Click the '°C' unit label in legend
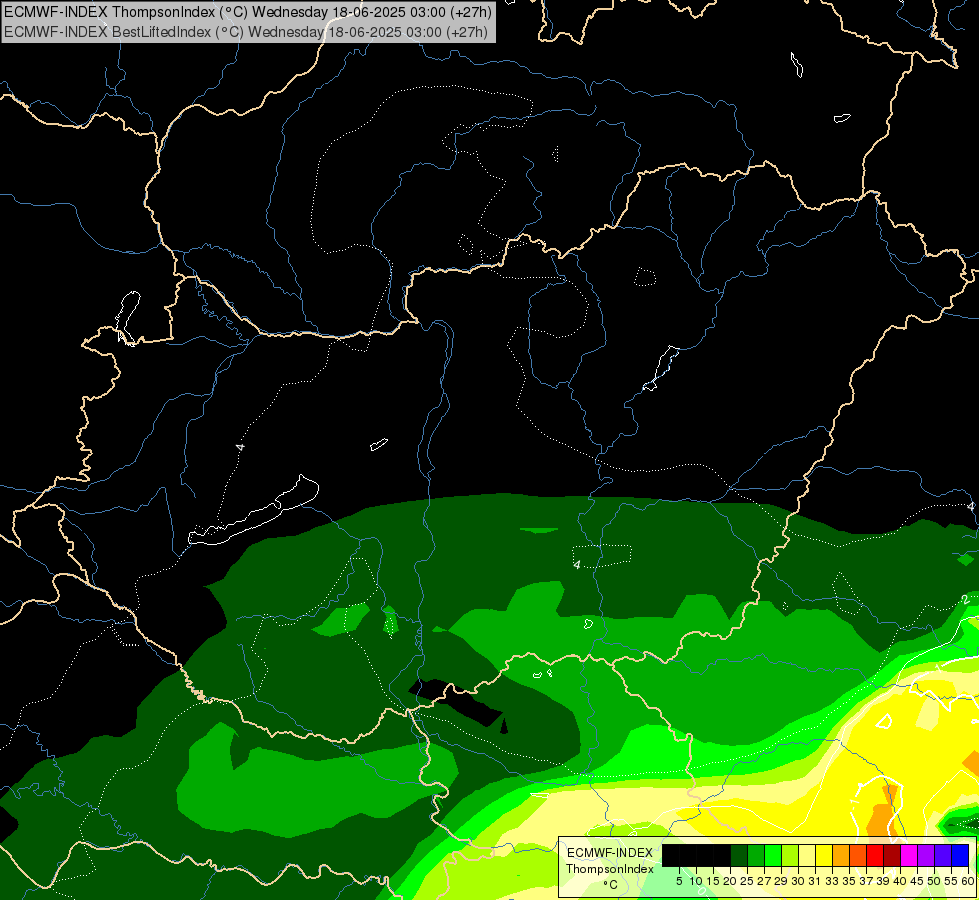The image size is (979, 900). (x=610, y=885)
